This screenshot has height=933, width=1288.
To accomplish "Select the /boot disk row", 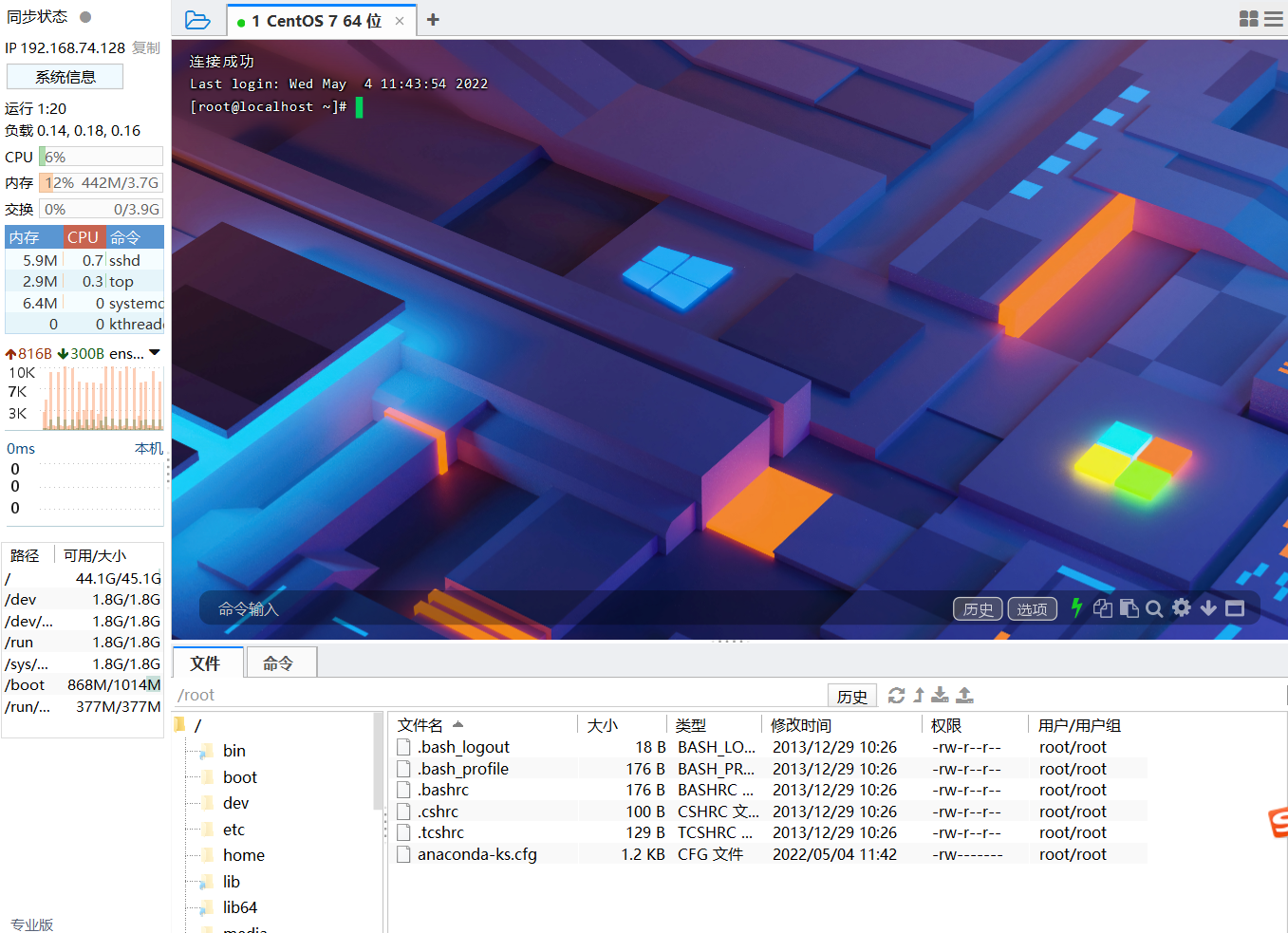I will pyautogui.click(x=83, y=684).
